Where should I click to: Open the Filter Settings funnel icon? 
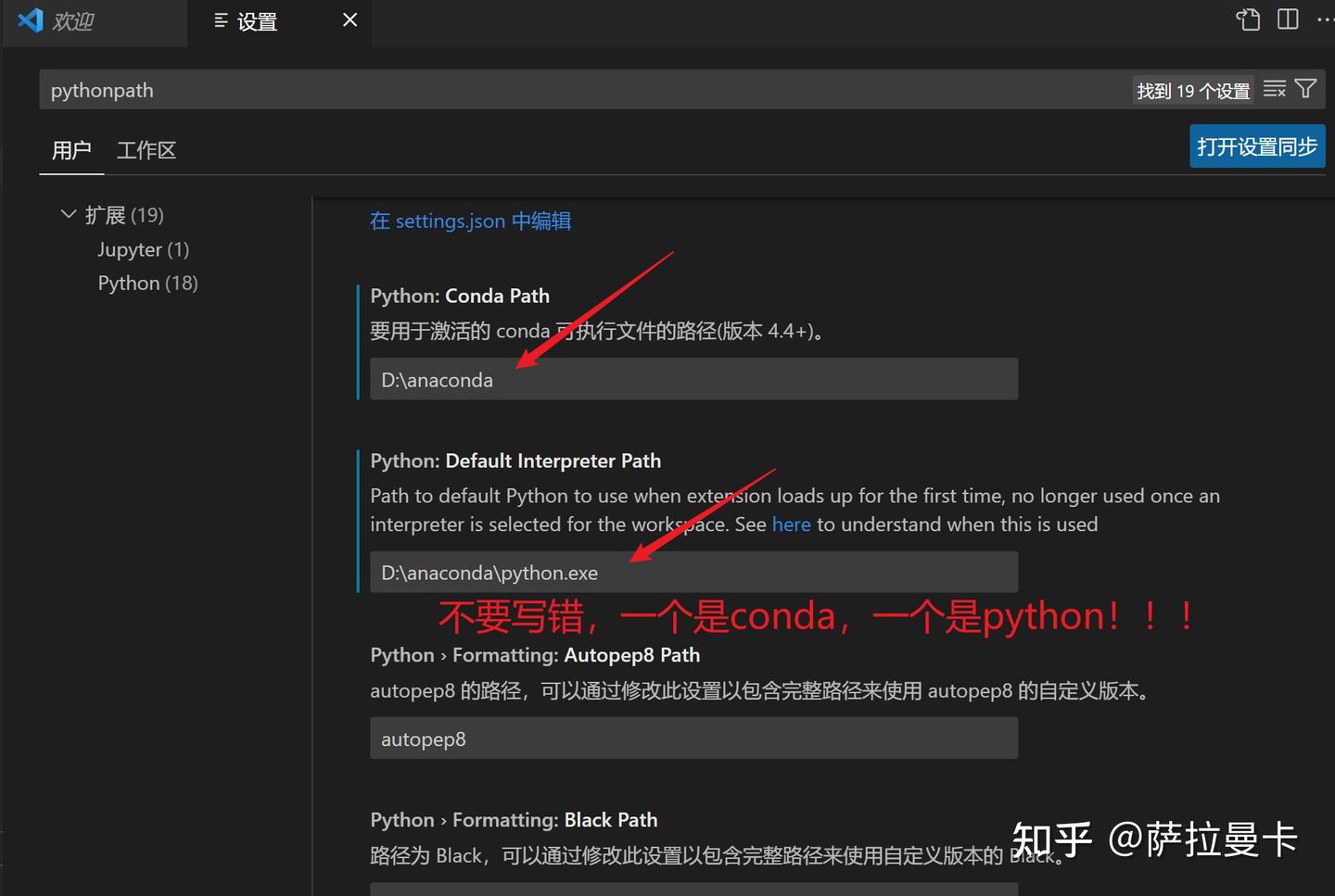(1306, 88)
